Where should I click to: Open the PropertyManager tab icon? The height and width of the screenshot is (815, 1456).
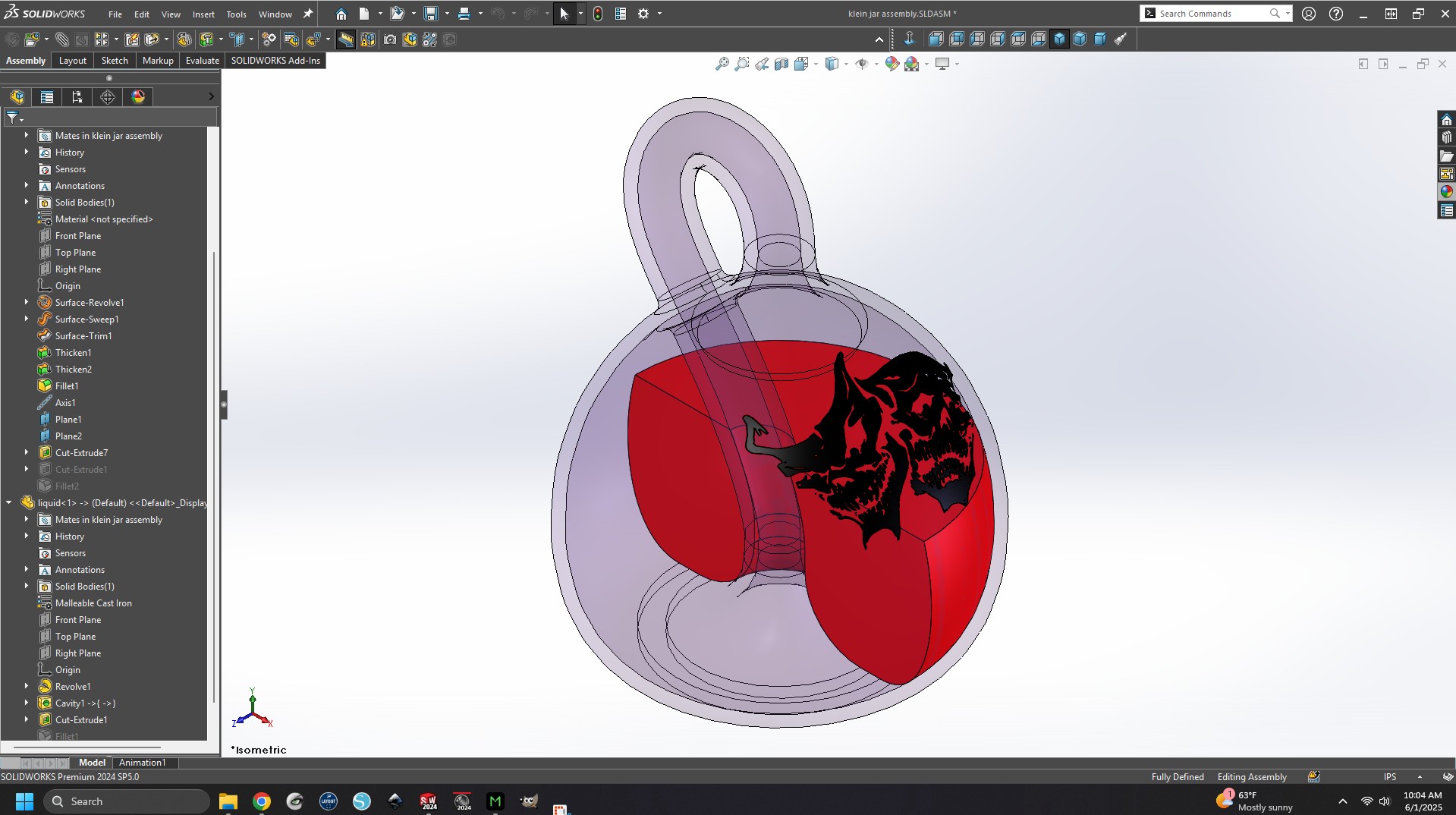[47, 96]
